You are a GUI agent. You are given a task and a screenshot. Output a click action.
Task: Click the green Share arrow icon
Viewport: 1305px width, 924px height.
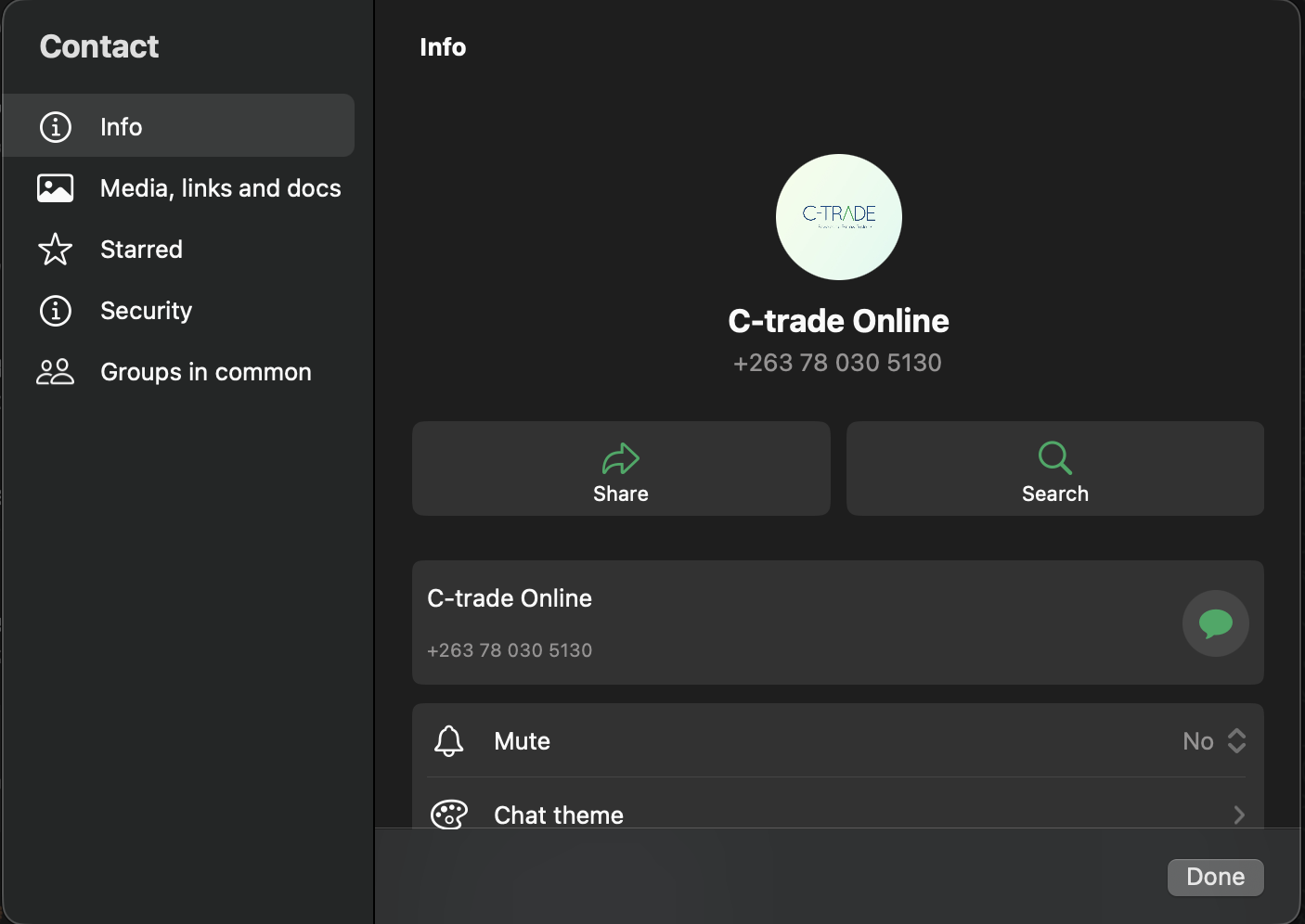click(x=620, y=456)
